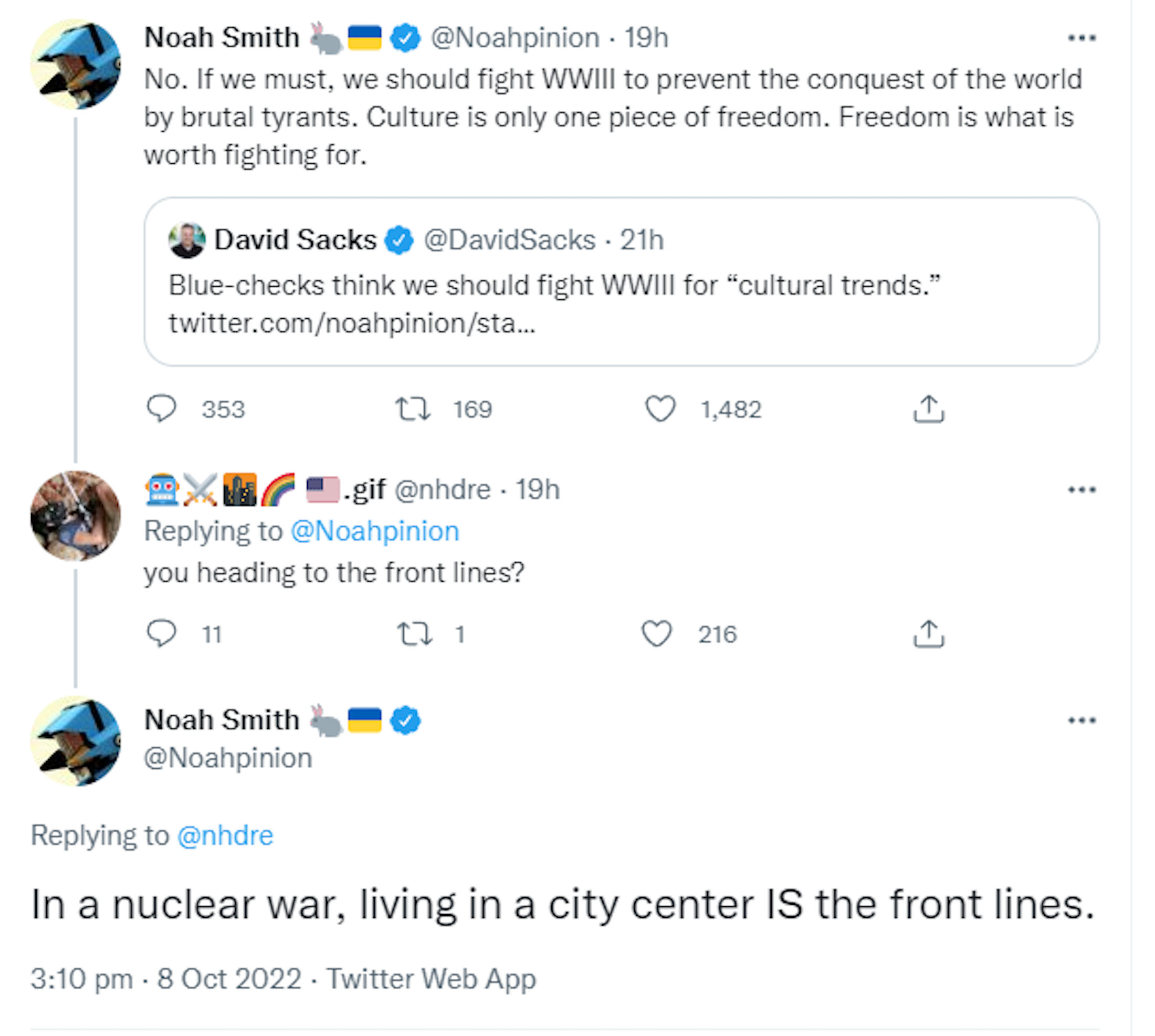
Task: Open more options on top Noah Smith tweet
Action: [x=1081, y=38]
